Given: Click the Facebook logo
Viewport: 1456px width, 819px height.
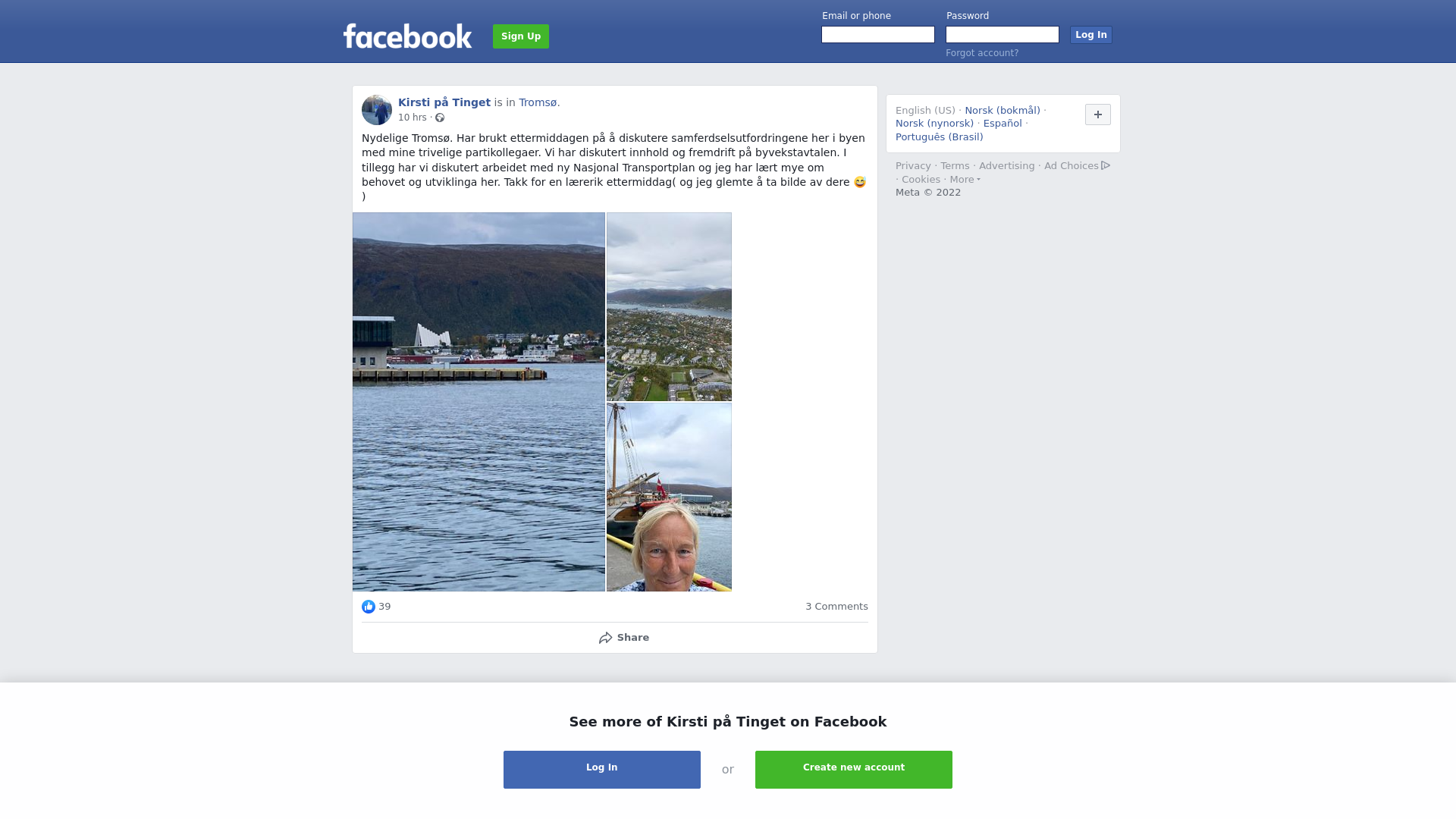Looking at the screenshot, I should 407,36.
